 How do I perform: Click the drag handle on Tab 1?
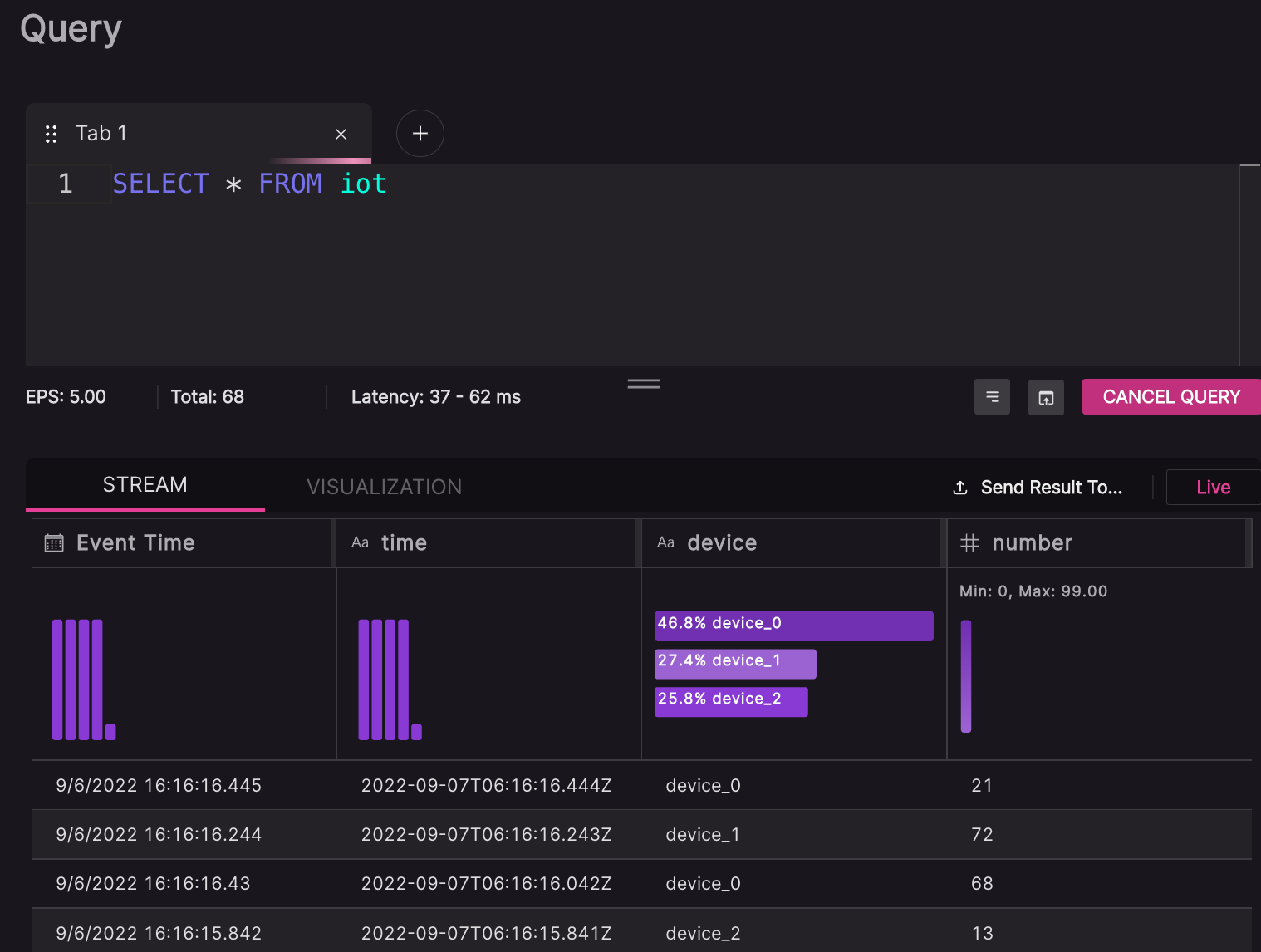[51, 134]
